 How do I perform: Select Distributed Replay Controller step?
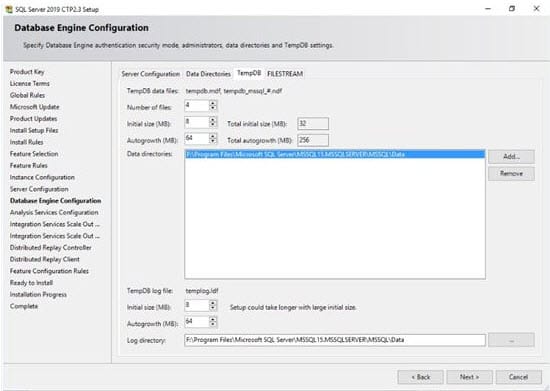pos(51,248)
